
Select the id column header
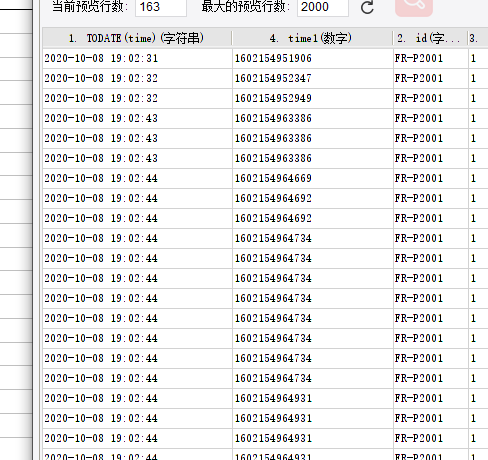pyautogui.click(x=430, y=38)
